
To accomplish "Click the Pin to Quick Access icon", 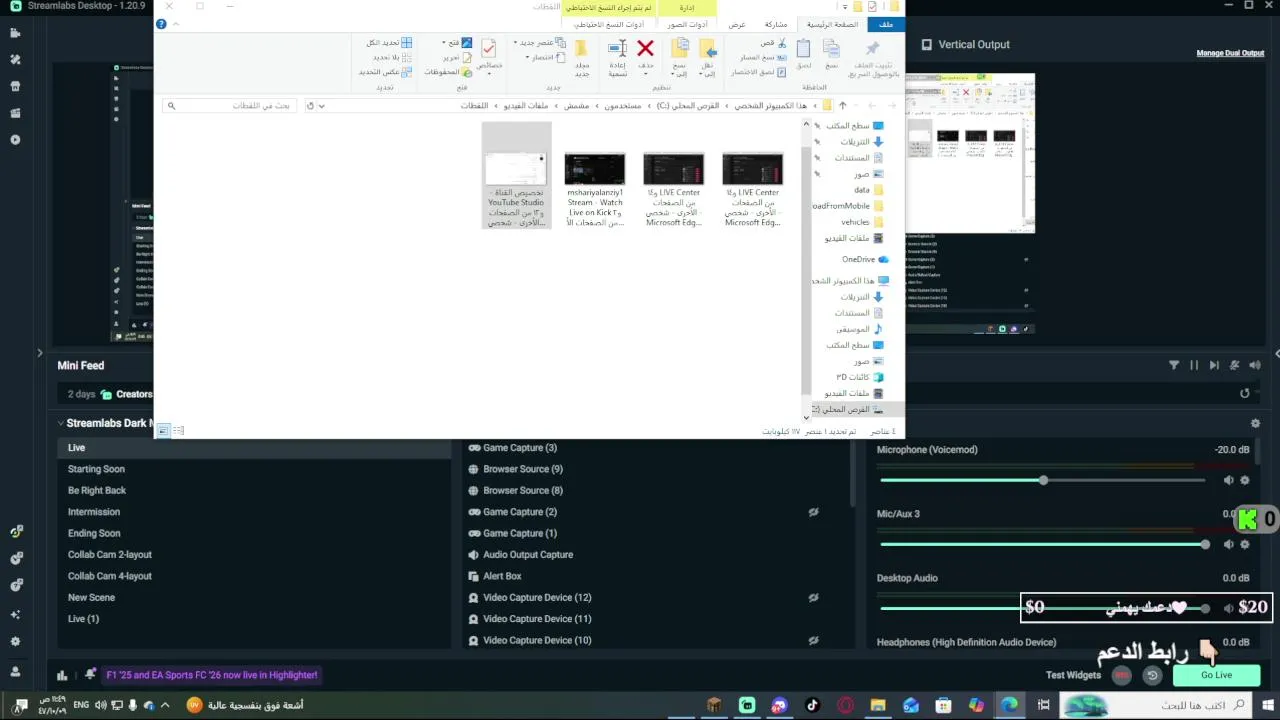I will (873, 48).
